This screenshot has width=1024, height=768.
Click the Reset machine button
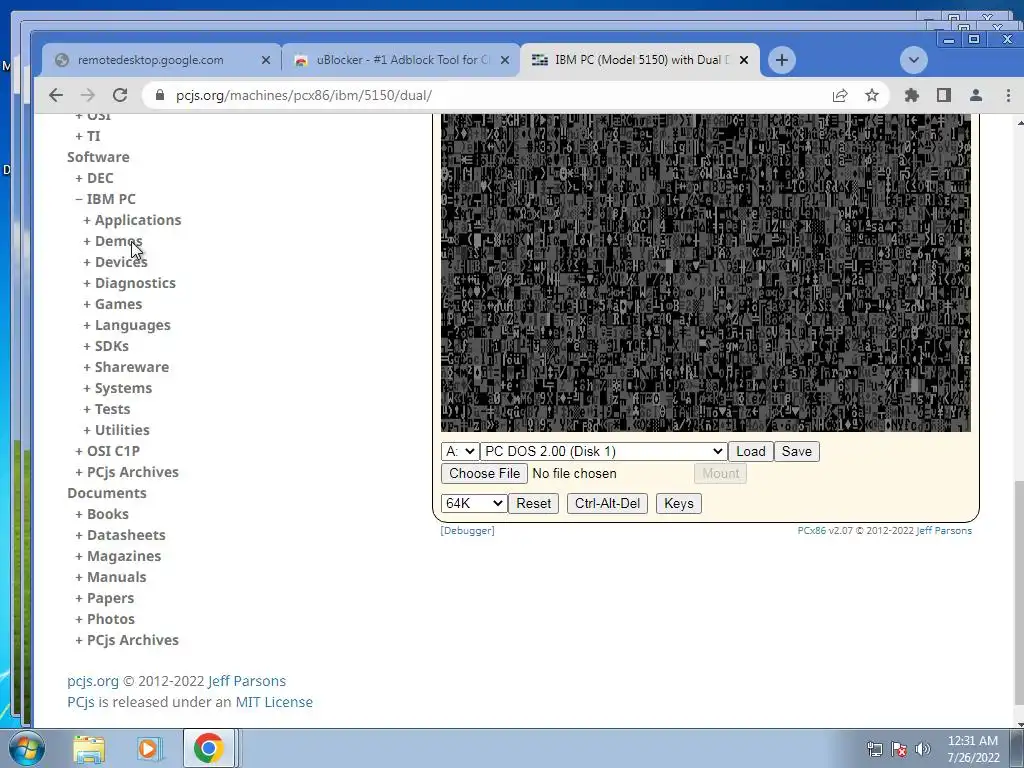tap(534, 504)
